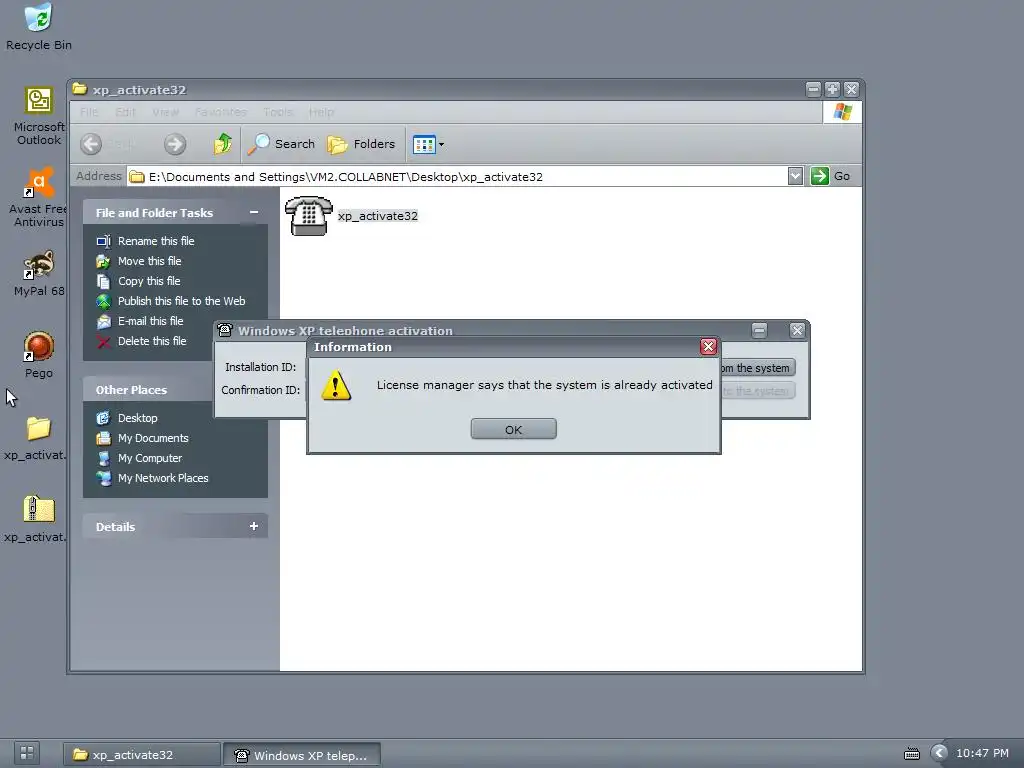The width and height of the screenshot is (1024, 768).
Task: Open My Documents under Other Places
Action: tap(153, 438)
